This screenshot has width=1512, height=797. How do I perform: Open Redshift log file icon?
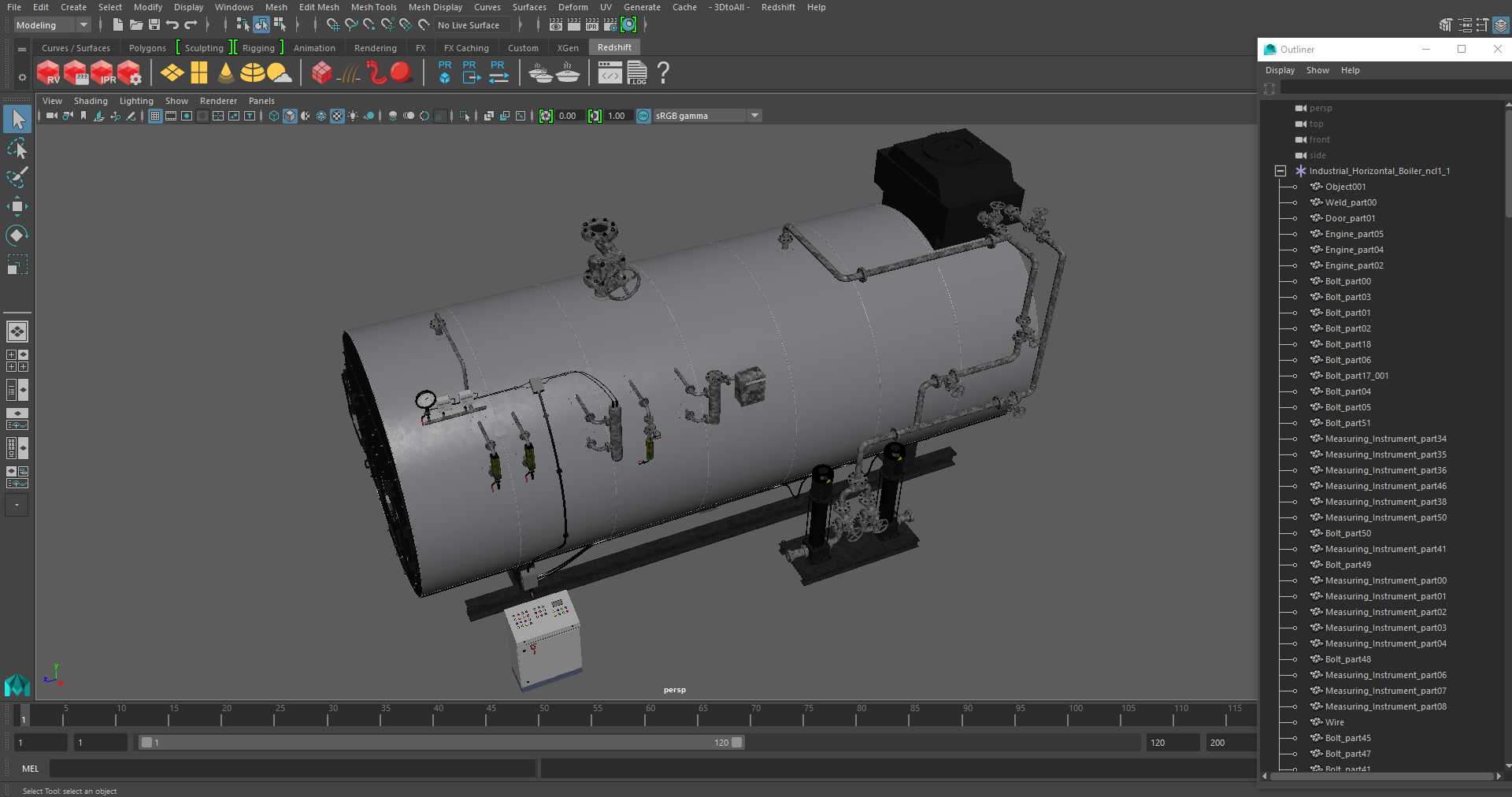pyautogui.click(x=637, y=73)
